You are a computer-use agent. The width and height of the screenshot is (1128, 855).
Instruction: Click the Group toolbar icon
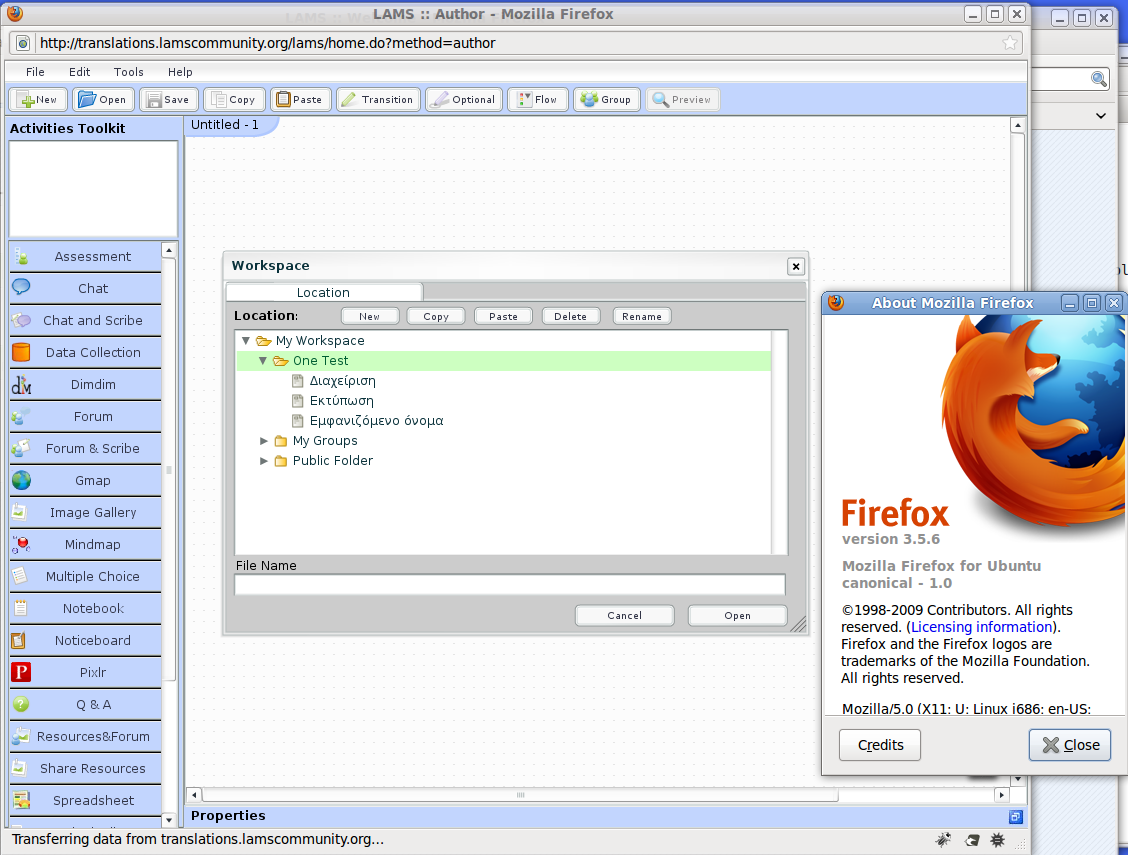pyautogui.click(x=589, y=100)
